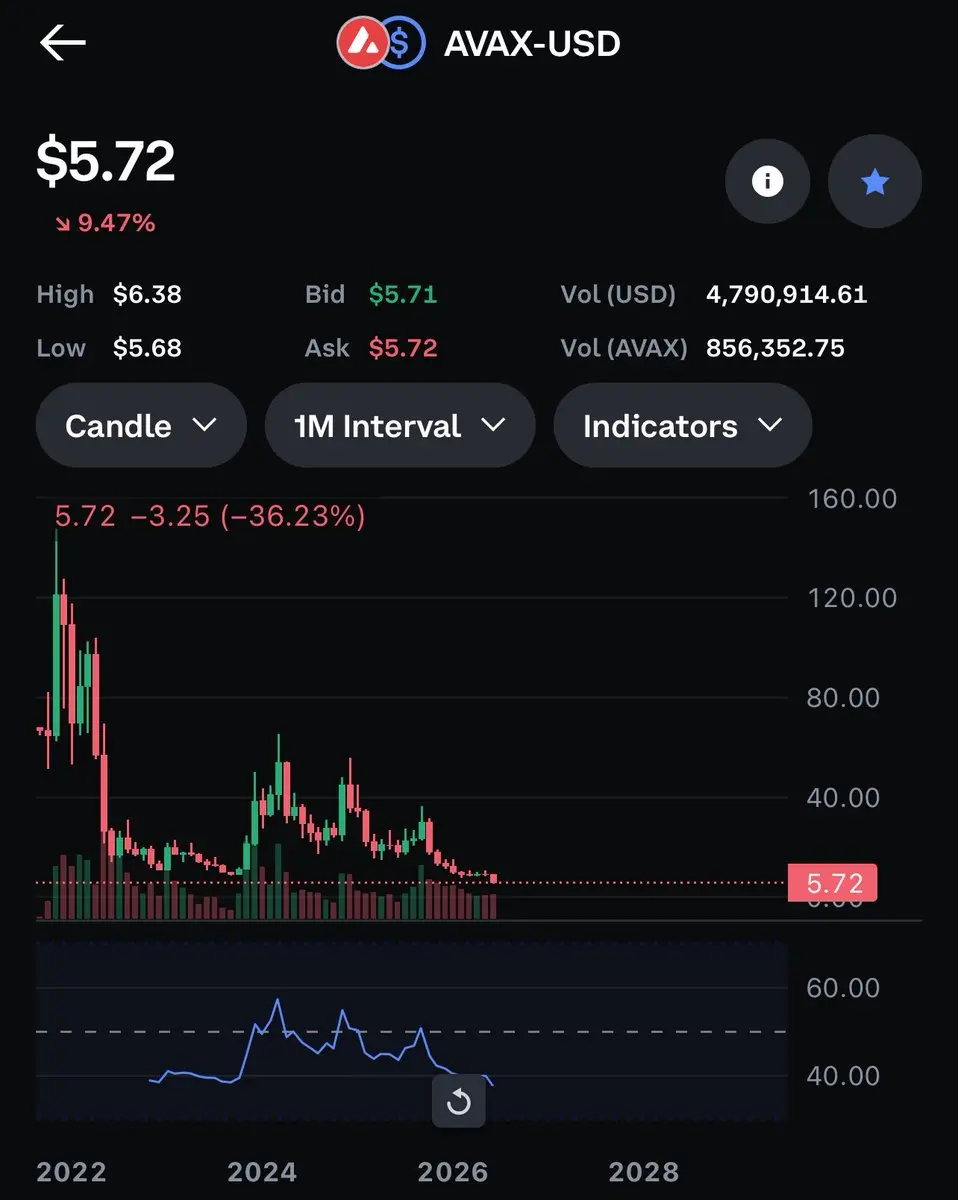Tap the 2022 label on time axis
The height and width of the screenshot is (1200, 958).
(70, 1171)
